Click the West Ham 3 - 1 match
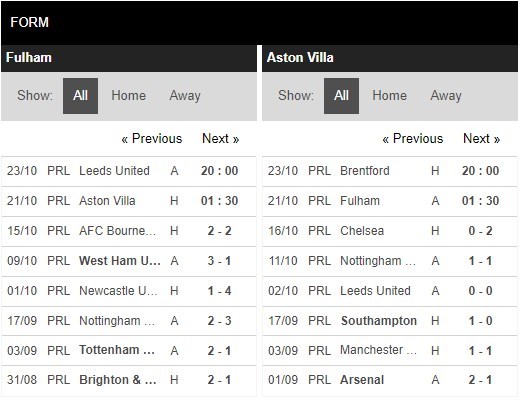 tap(129, 261)
